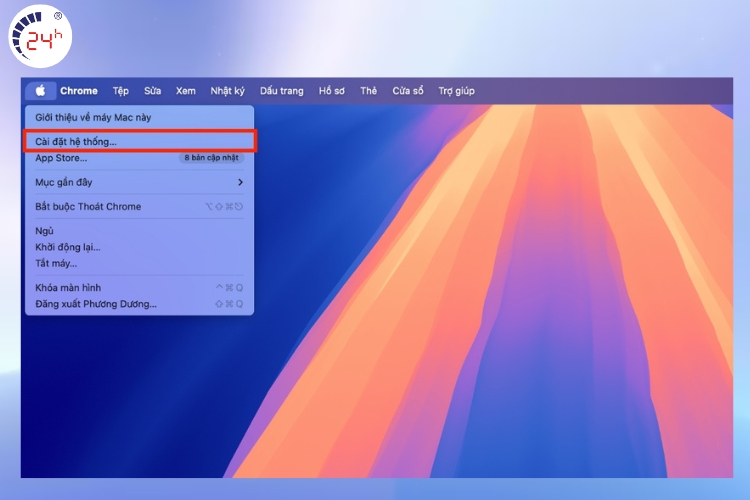
Task: Choose Ngủ to sleep the Mac
Action: tap(45, 231)
